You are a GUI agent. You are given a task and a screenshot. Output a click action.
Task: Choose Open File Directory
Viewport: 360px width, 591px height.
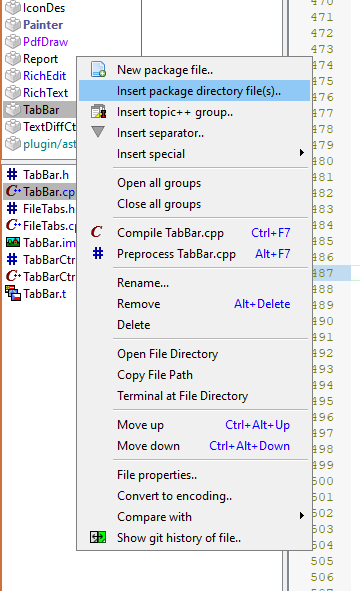194,354
